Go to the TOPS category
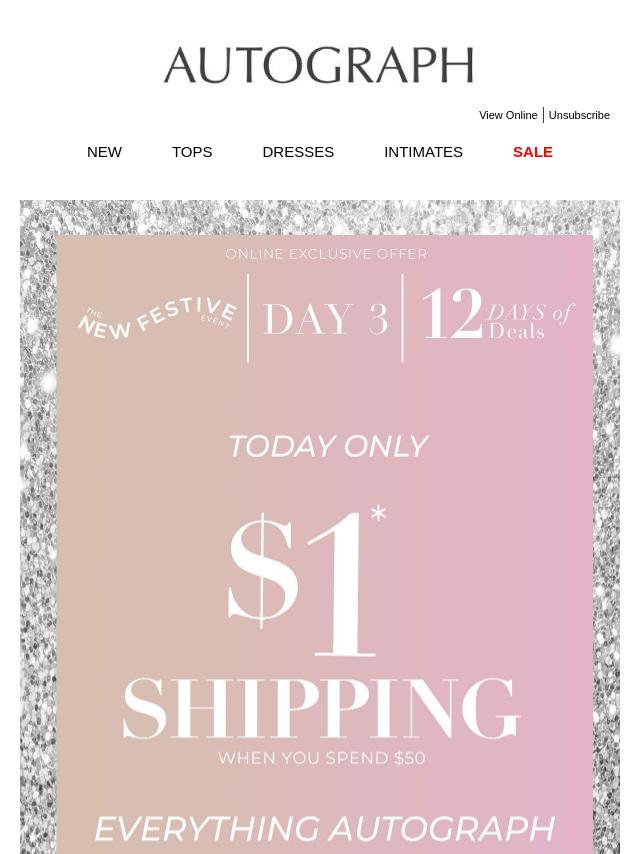 (x=192, y=152)
